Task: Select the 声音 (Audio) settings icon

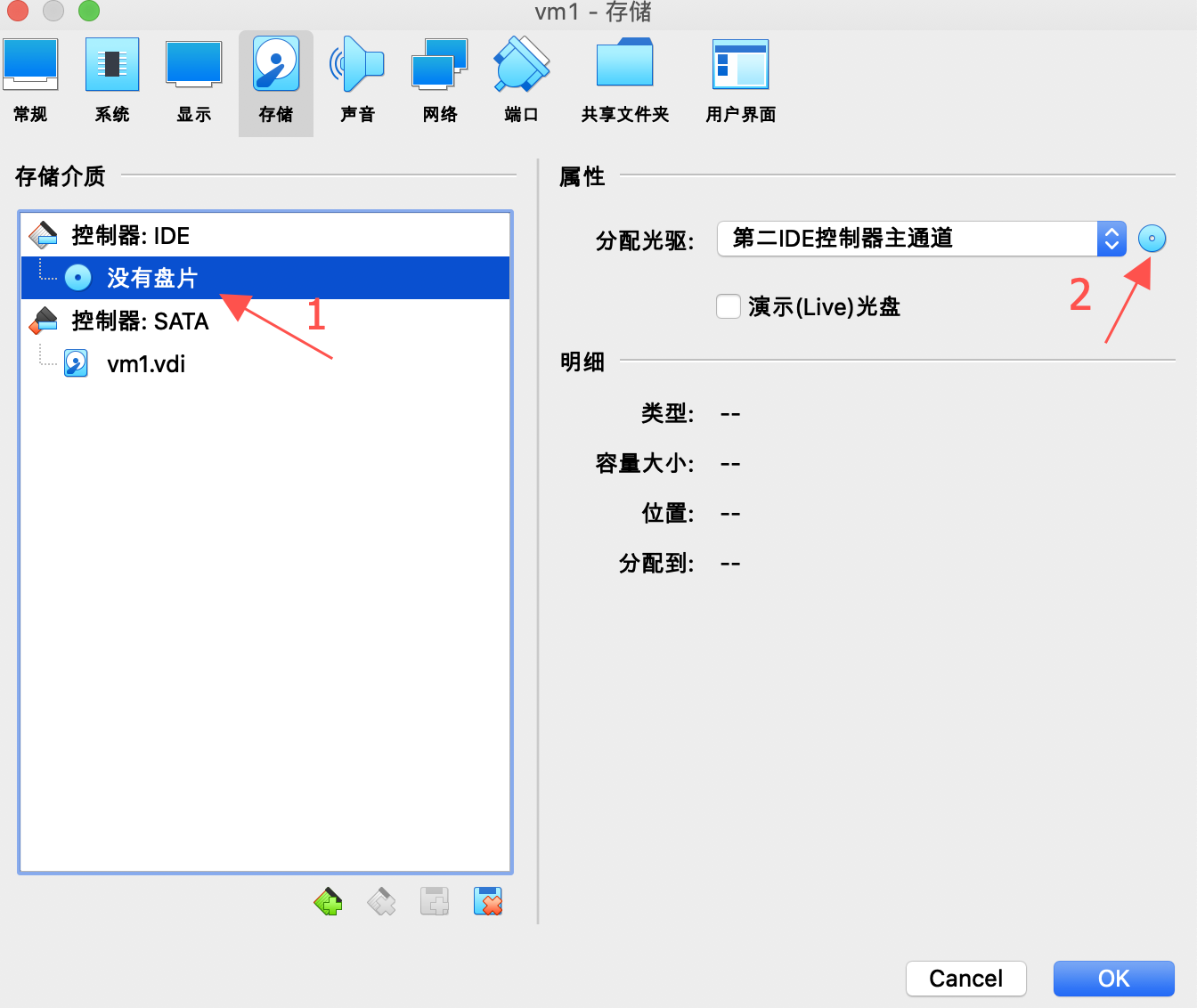Action: (357, 80)
